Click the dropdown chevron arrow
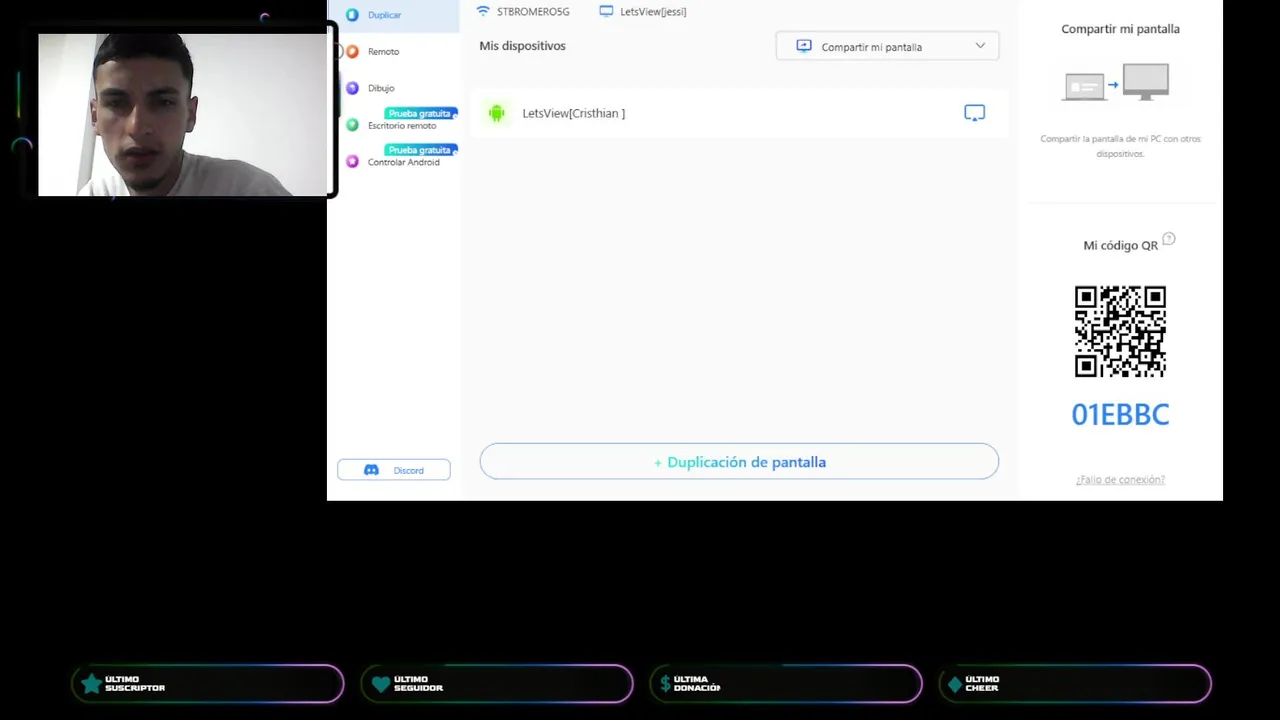The image size is (1280, 720). coord(980,46)
